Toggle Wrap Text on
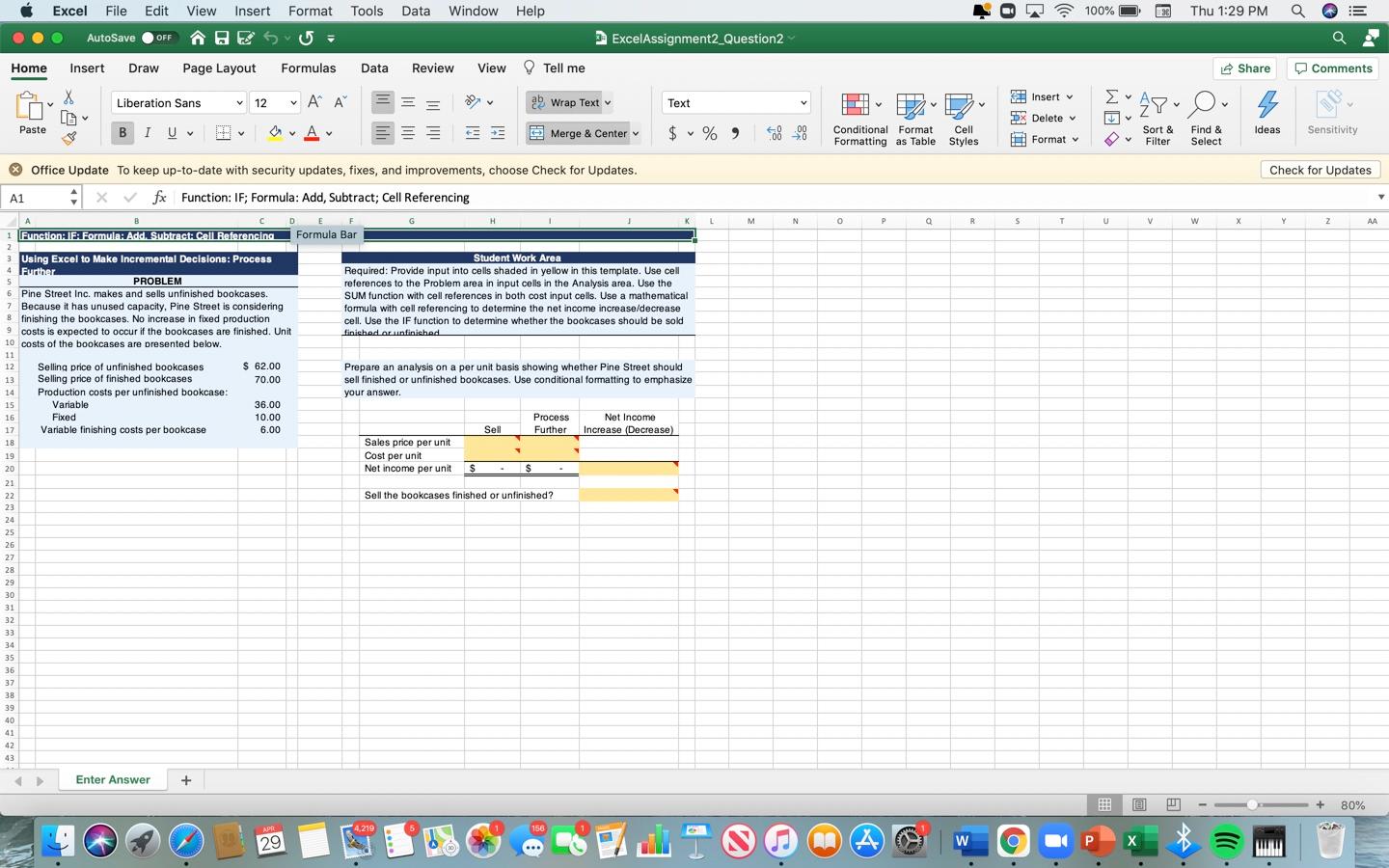This screenshot has width=1389, height=868. point(569,102)
